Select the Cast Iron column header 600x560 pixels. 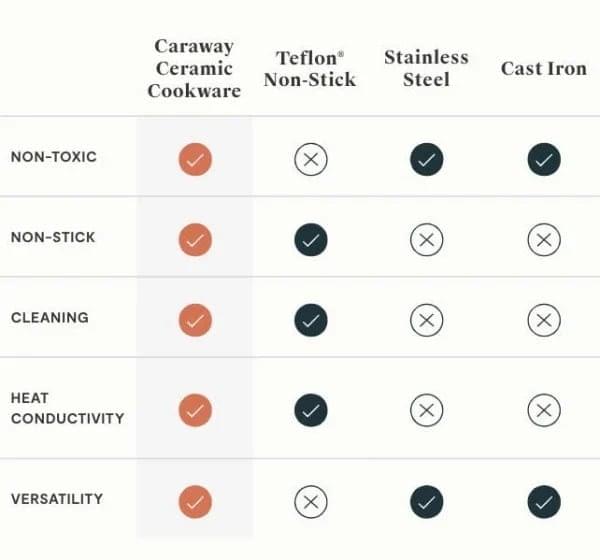(x=543, y=68)
